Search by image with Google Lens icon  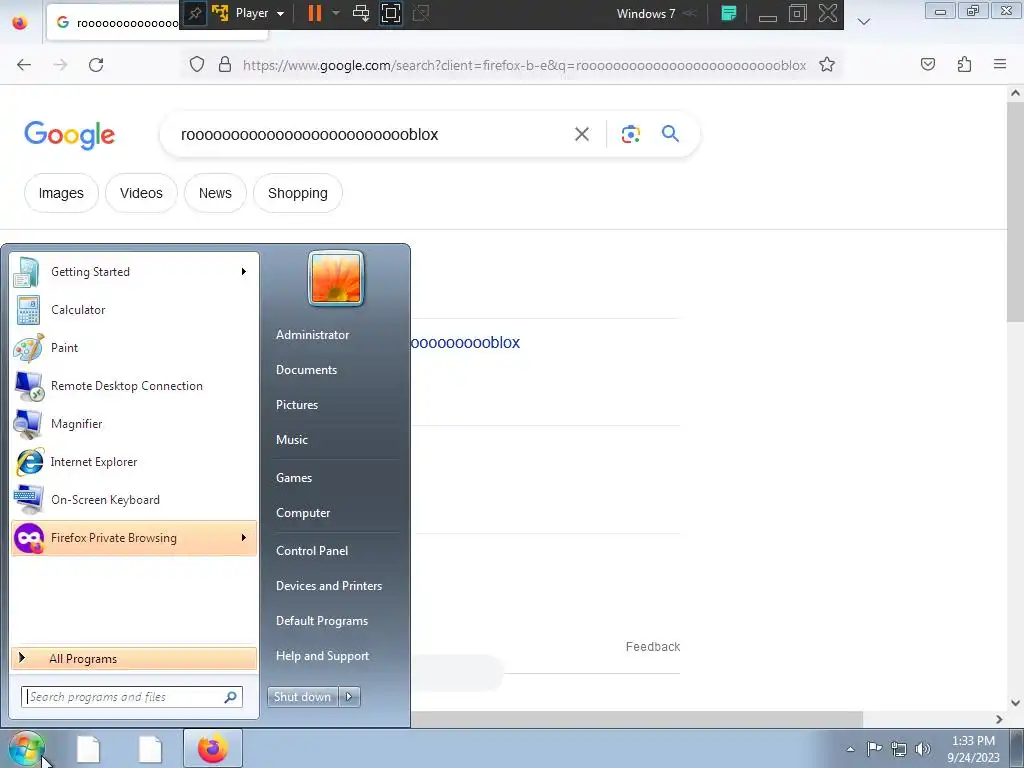630,134
